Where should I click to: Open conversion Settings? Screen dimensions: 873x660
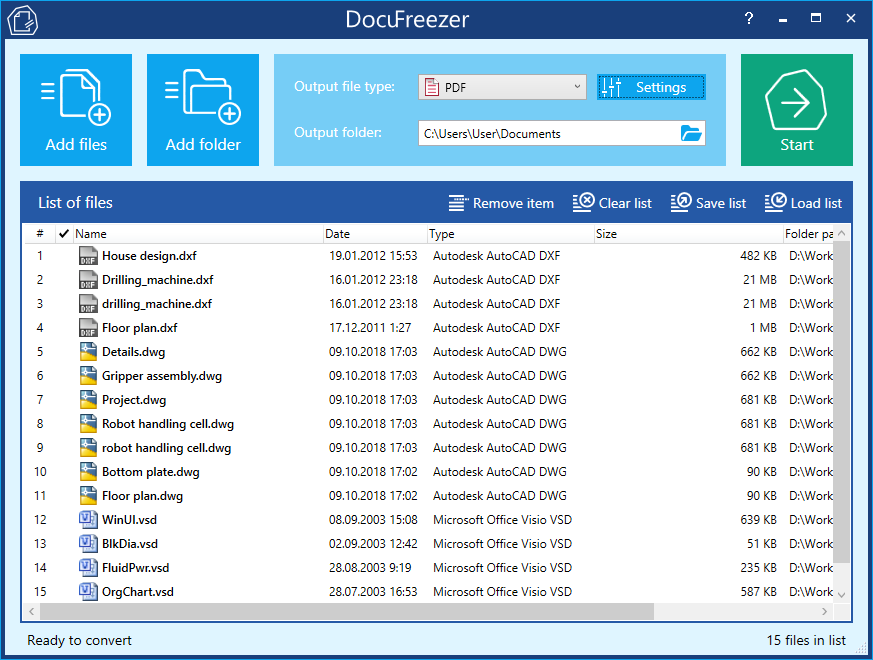(651, 87)
